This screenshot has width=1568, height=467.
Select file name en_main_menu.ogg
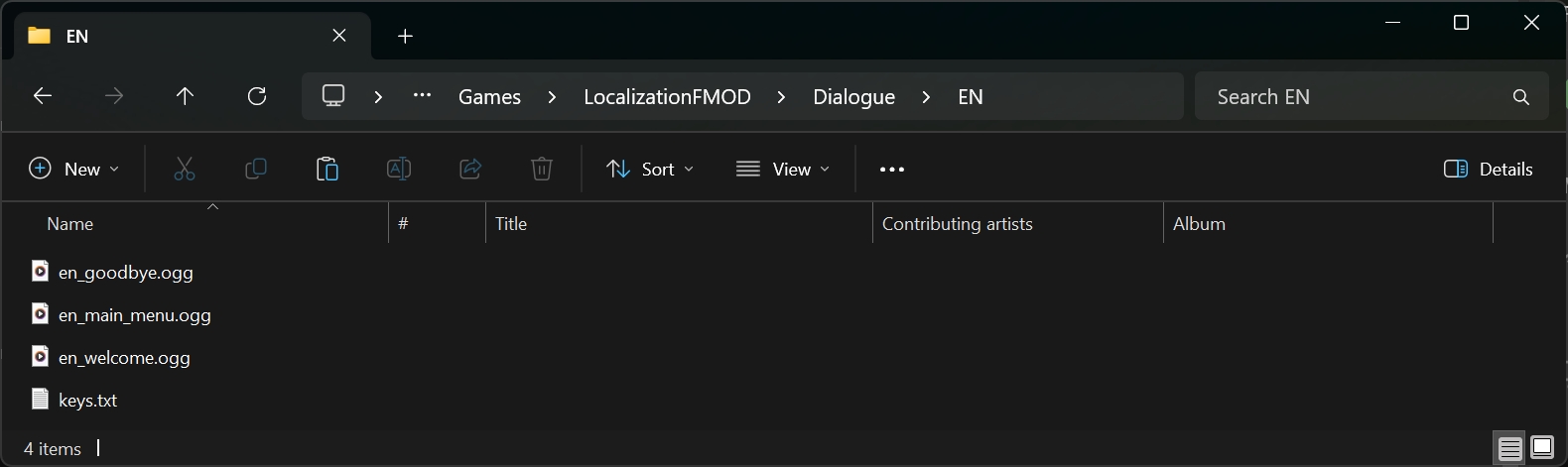[x=135, y=315]
